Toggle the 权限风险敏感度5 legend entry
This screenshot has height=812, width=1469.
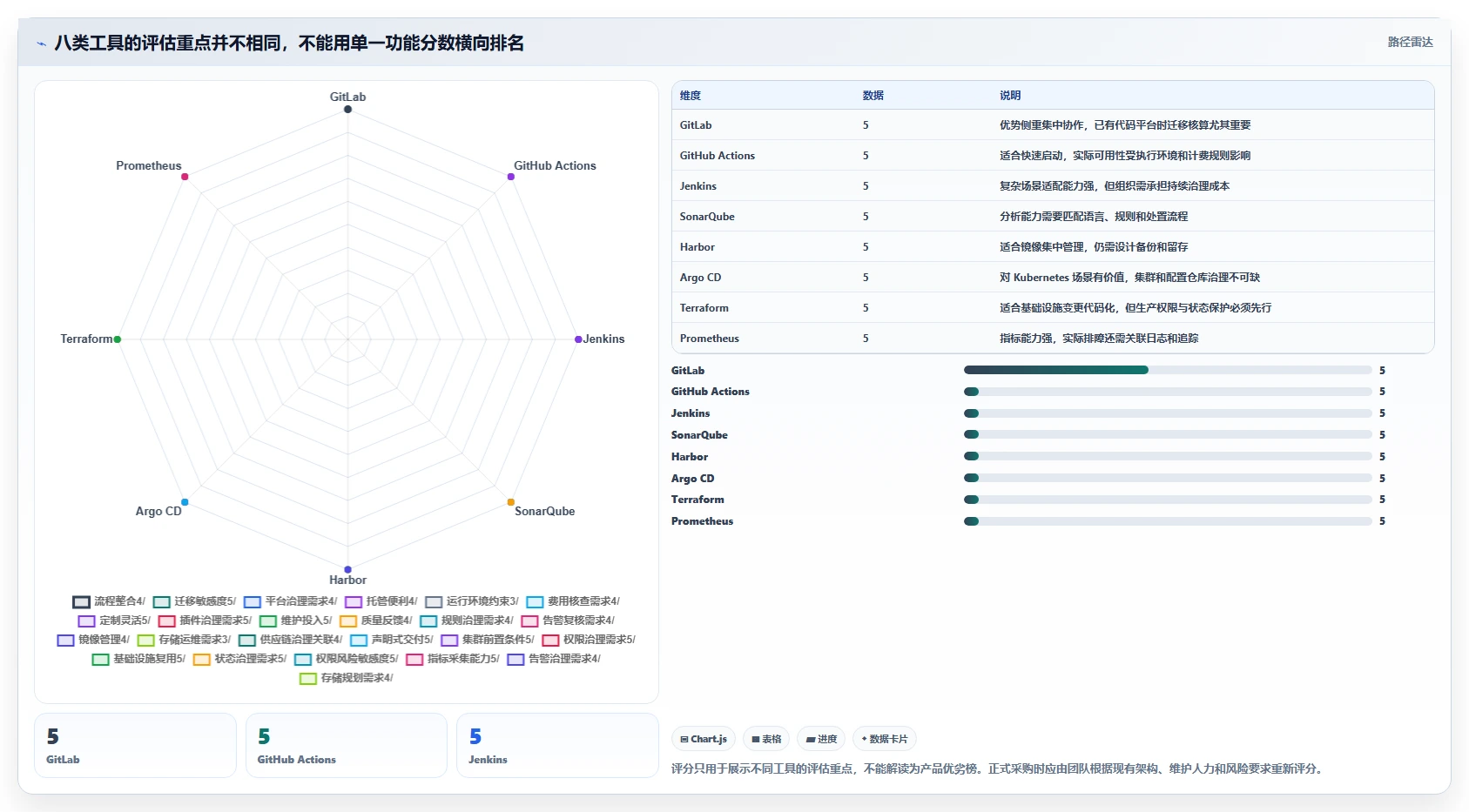pyautogui.click(x=346, y=659)
